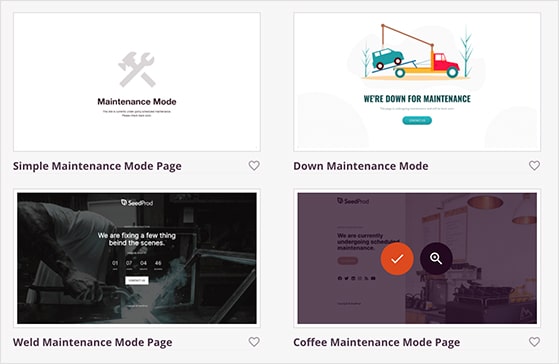The width and height of the screenshot is (559, 364).
Task: Click the SeedProd logo in Coffee preview
Action: click(353, 201)
